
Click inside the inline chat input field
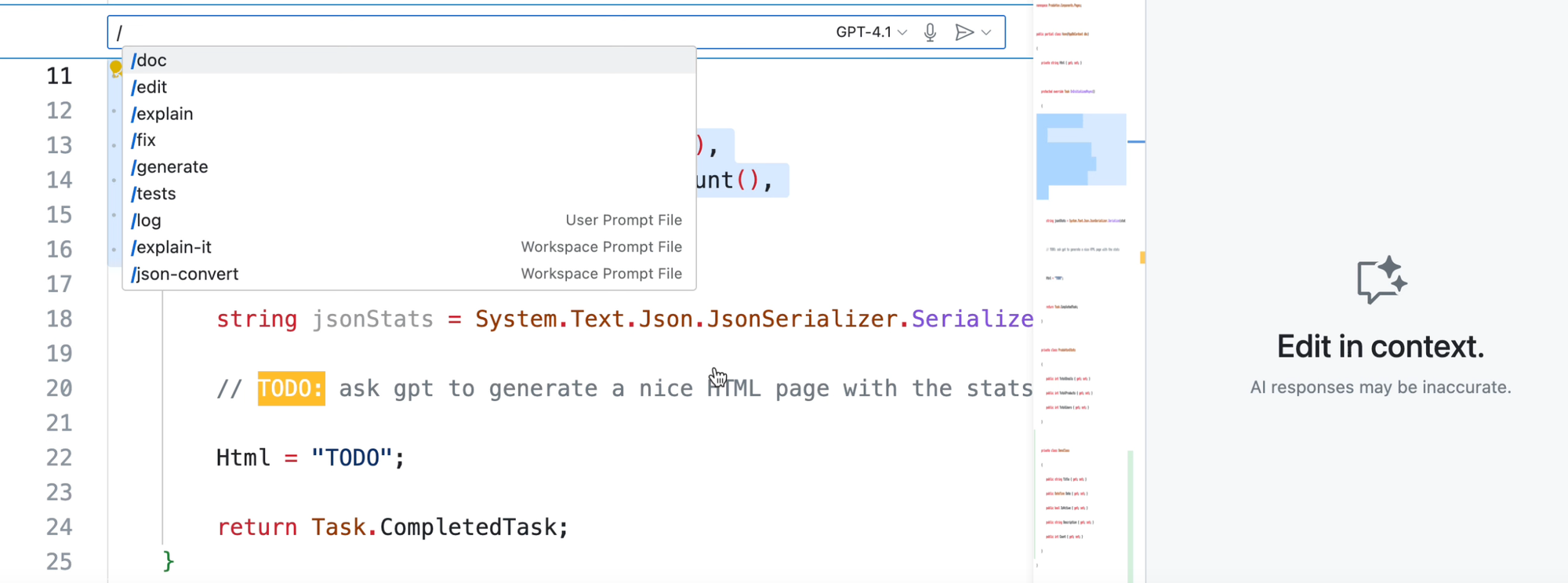(x=470, y=32)
